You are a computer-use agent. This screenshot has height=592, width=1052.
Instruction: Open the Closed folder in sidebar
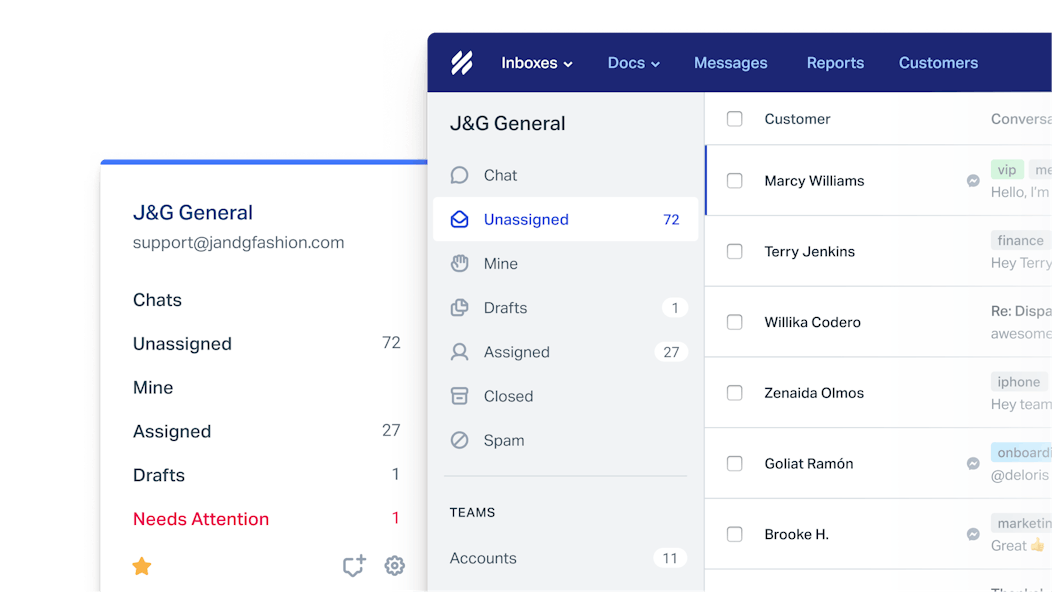(566, 396)
